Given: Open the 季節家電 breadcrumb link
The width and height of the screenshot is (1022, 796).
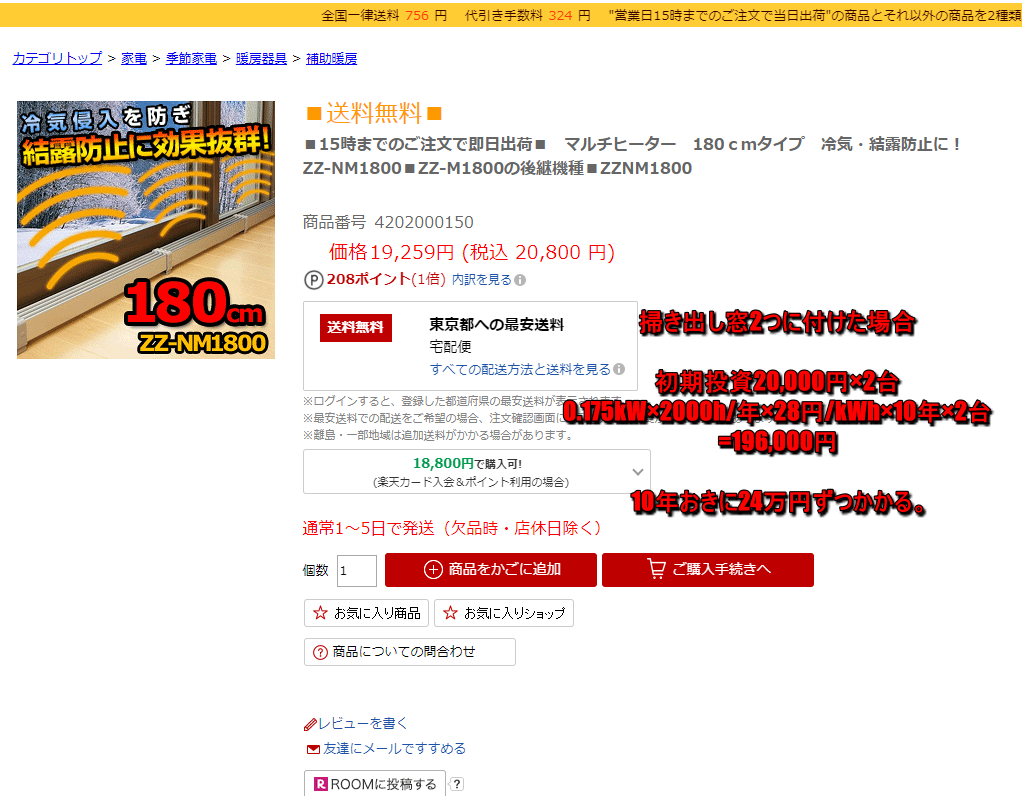Looking at the screenshot, I should [191, 59].
